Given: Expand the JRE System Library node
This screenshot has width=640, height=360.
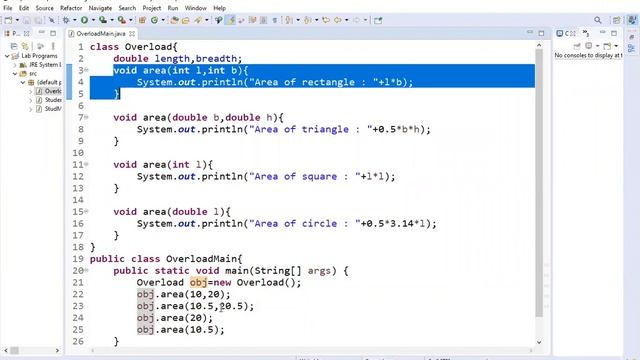Looking at the screenshot, I should tap(15, 65).
